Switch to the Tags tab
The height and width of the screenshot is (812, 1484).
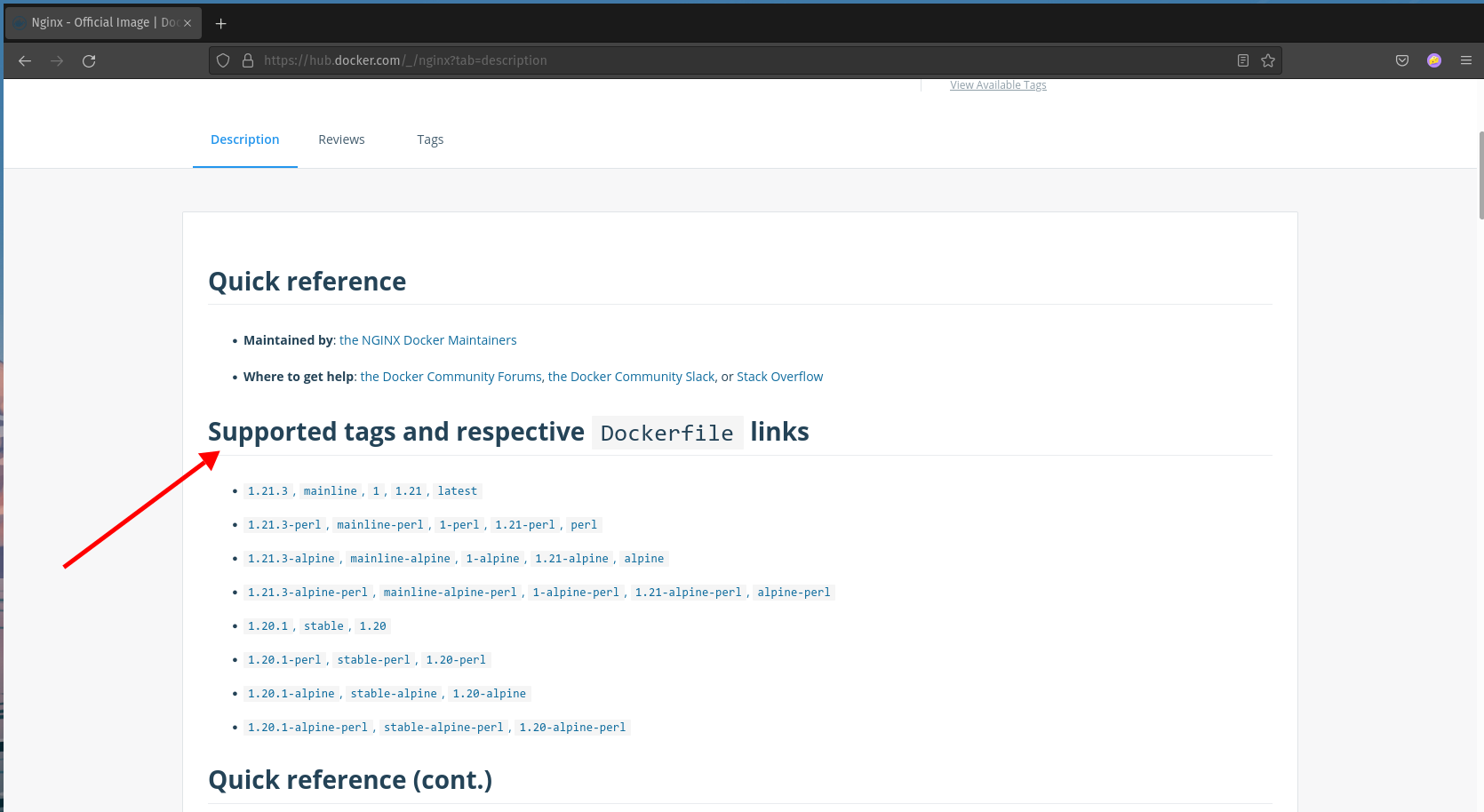click(430, 139)
